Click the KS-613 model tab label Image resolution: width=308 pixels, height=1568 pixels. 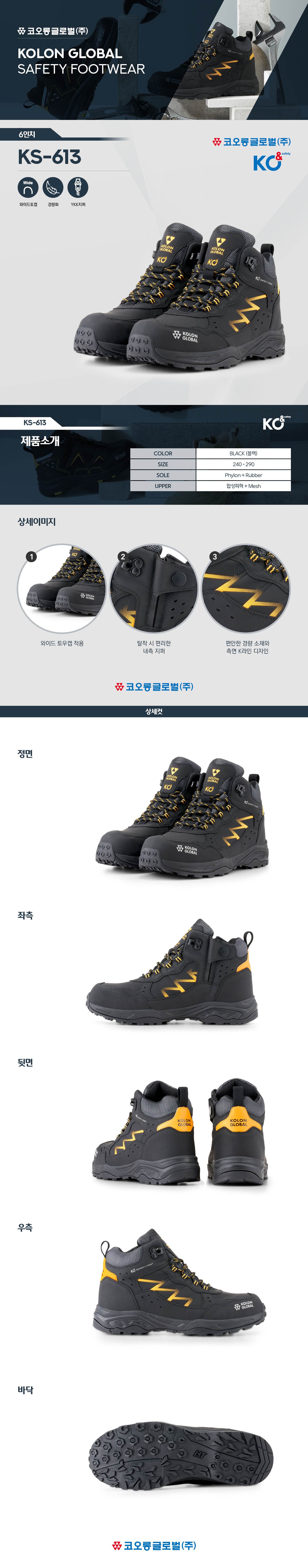(x=35, y=422)
